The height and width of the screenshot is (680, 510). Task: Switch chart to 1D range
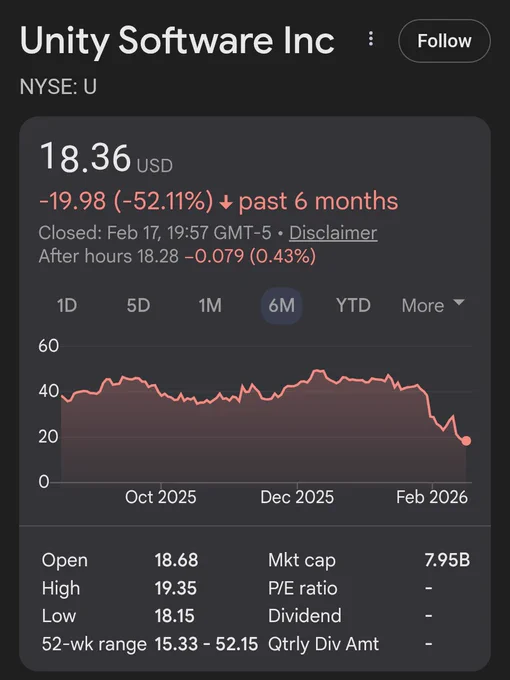click(x=67, y=306)
